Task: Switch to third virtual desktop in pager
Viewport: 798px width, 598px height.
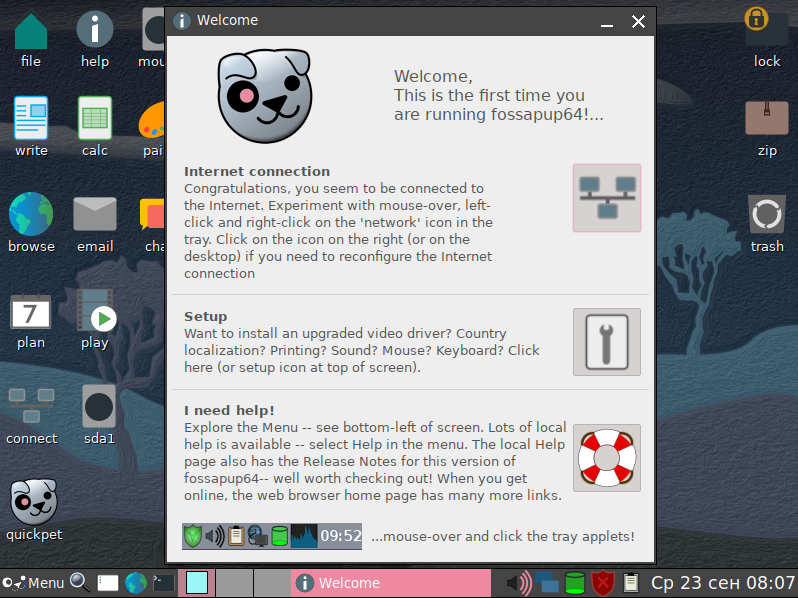Action: 272,583
